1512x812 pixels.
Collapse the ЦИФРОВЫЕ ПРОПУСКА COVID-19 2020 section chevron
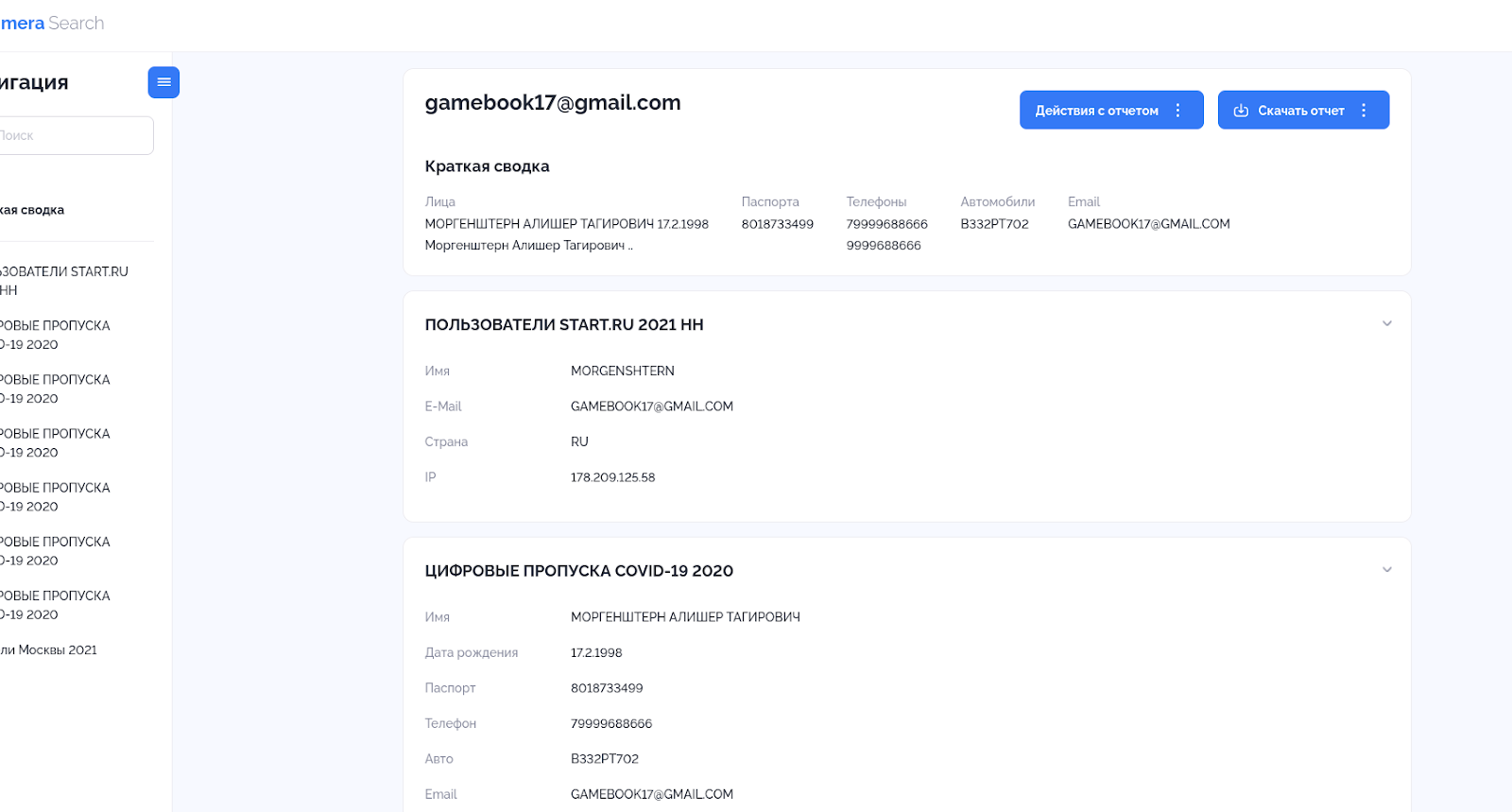click(1386, 570)
